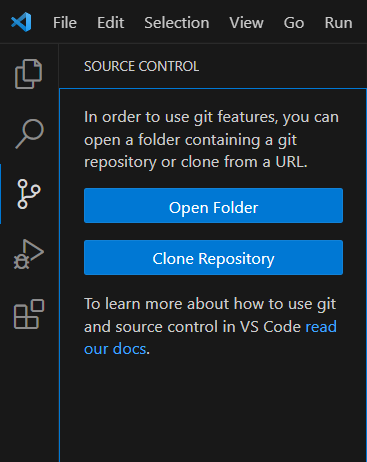Click the Open Folder button
This screenshot has height=462, width=367.
[213, 205]
